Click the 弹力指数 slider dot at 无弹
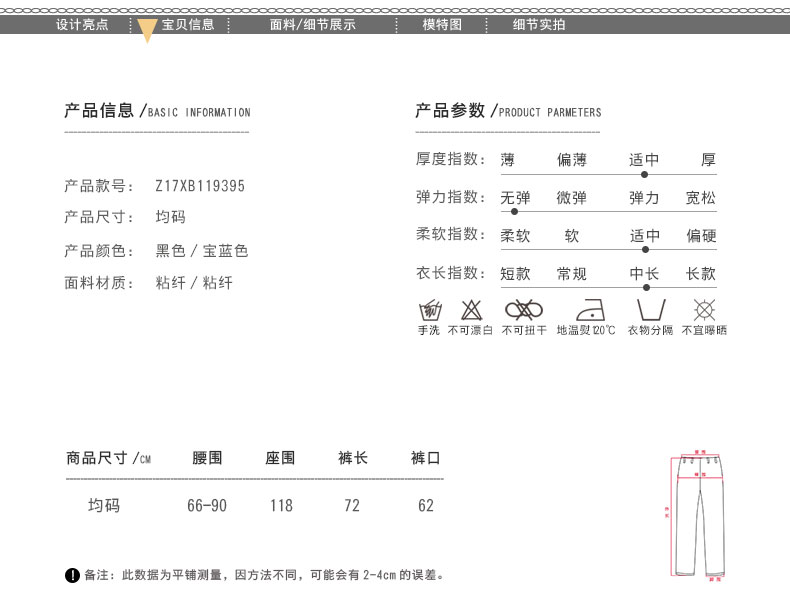 (514, 212)
